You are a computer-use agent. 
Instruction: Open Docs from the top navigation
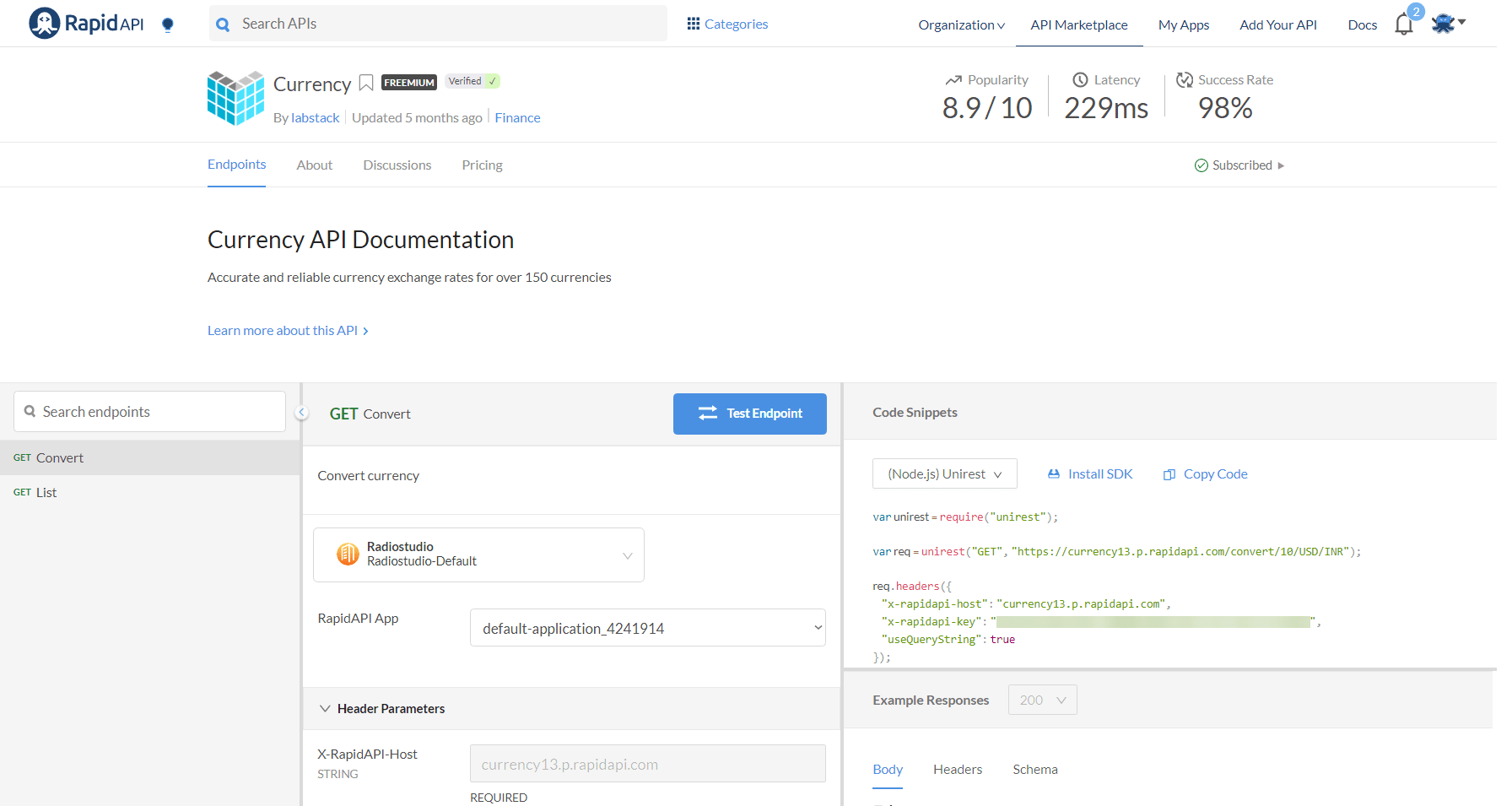point(1363,24)
